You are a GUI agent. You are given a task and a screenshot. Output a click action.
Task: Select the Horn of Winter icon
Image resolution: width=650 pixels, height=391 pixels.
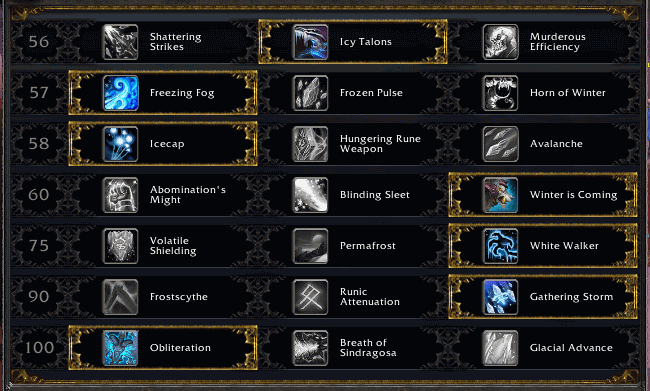(x=500, y=93)
